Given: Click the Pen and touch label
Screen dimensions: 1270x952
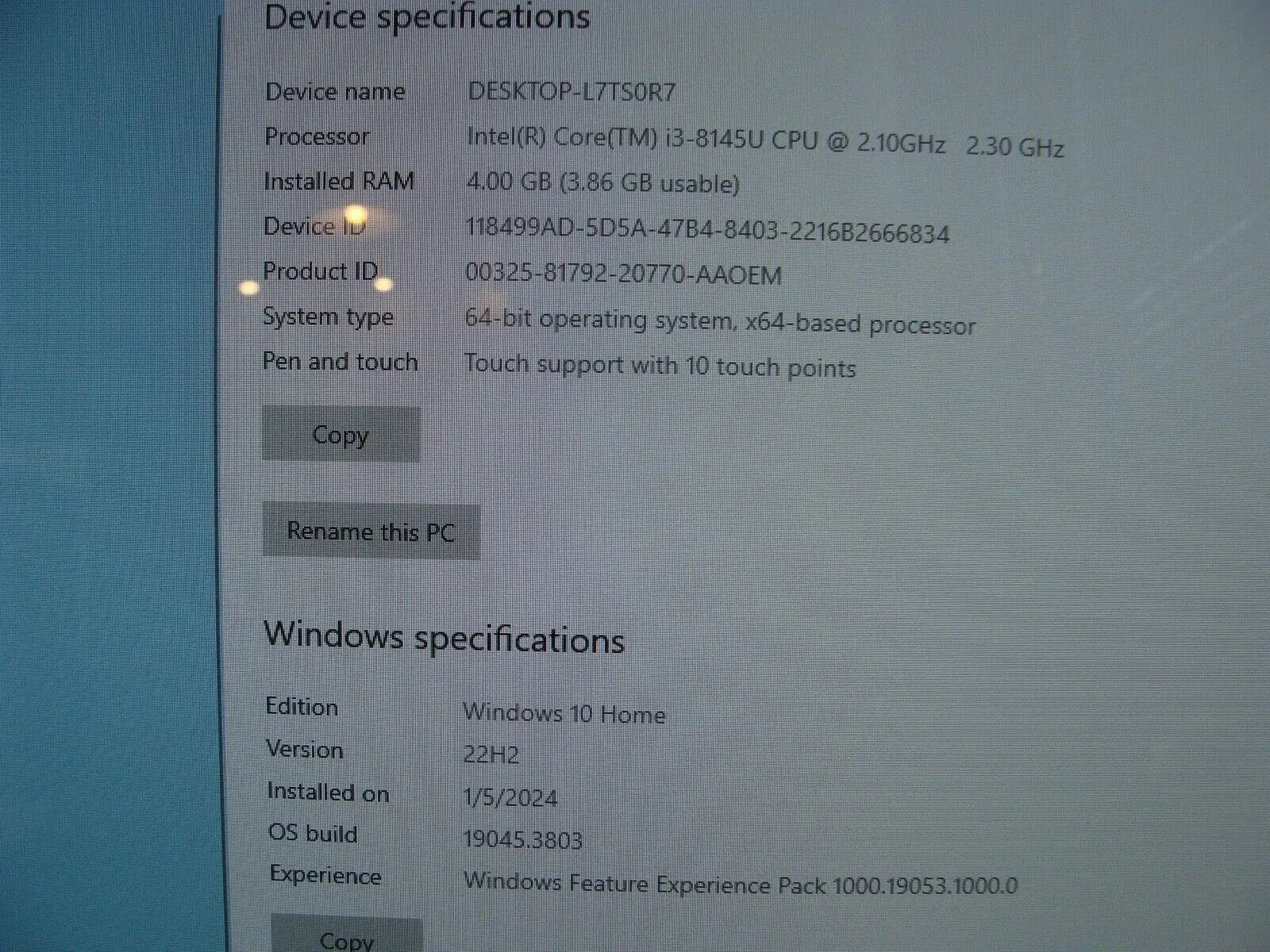Looking at the screenshot, I should (340, 362).
